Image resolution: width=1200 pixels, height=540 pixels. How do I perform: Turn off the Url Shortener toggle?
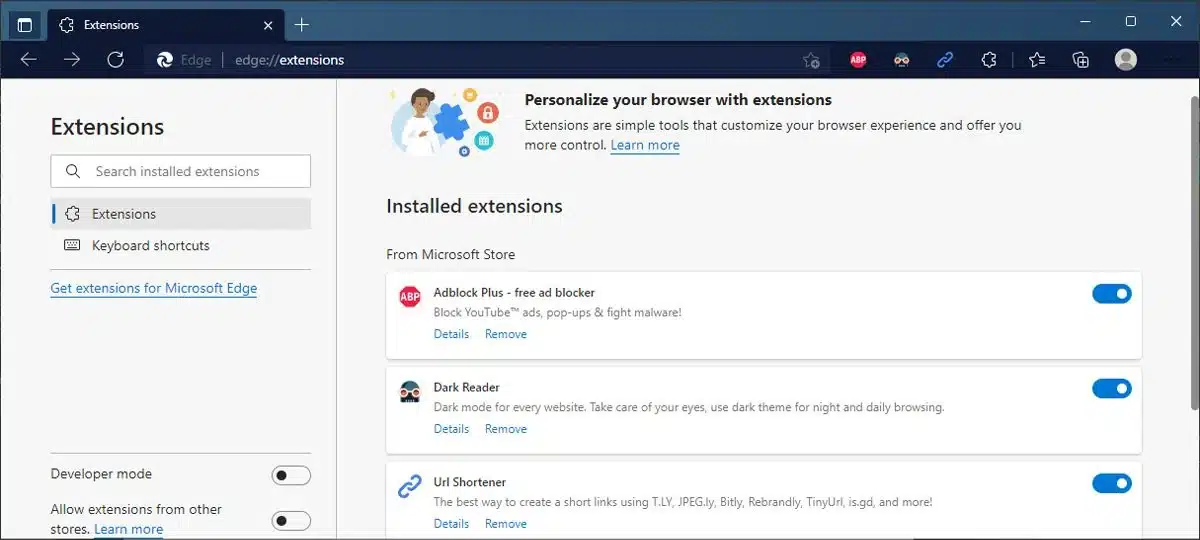pos(1112,483)
